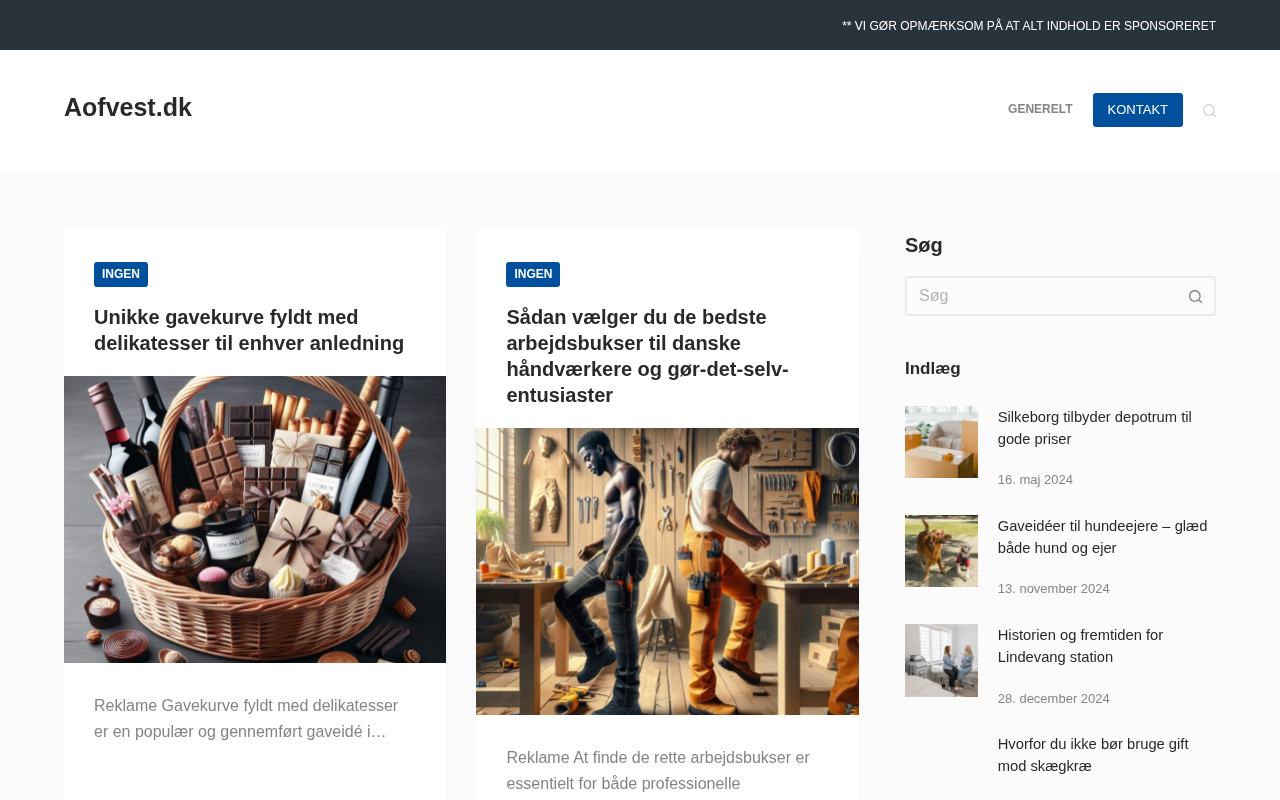Viewport: 1280px width, 800px height.
Task: Read 'Silkeborg tilbyder depotrum til gode priser'
Action: click(x=1095, y=428)
